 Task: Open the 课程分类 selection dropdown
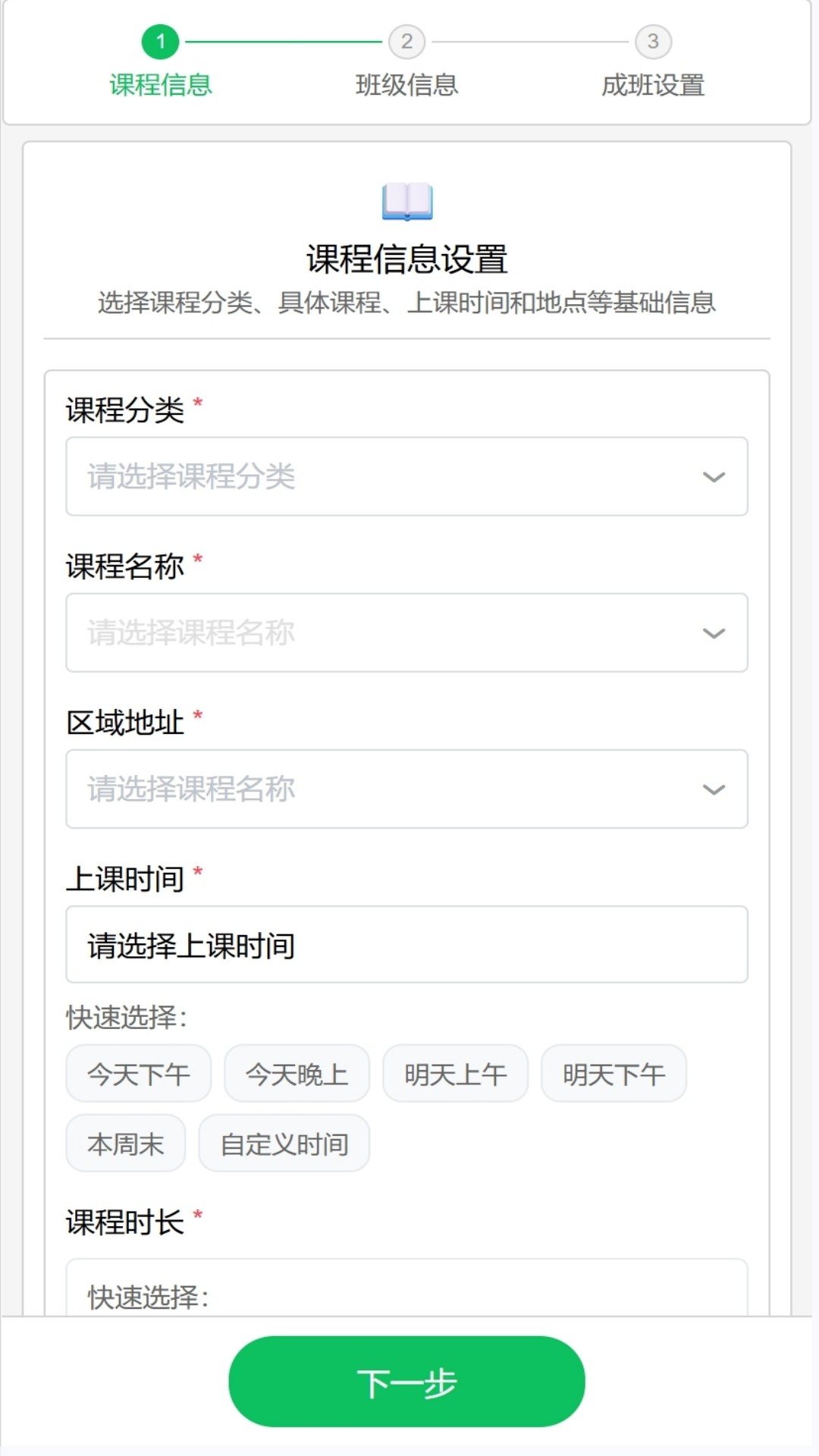coord(407,476)
